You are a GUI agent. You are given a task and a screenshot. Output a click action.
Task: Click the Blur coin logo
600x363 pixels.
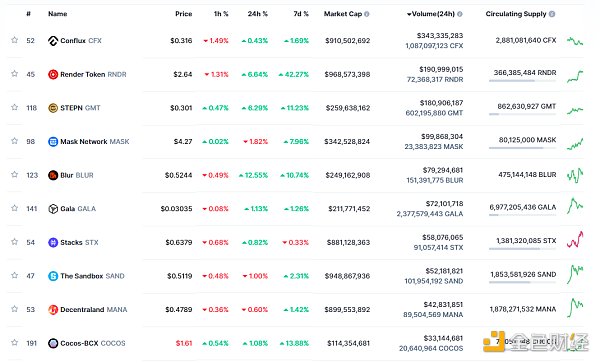(x=53, y=175)
